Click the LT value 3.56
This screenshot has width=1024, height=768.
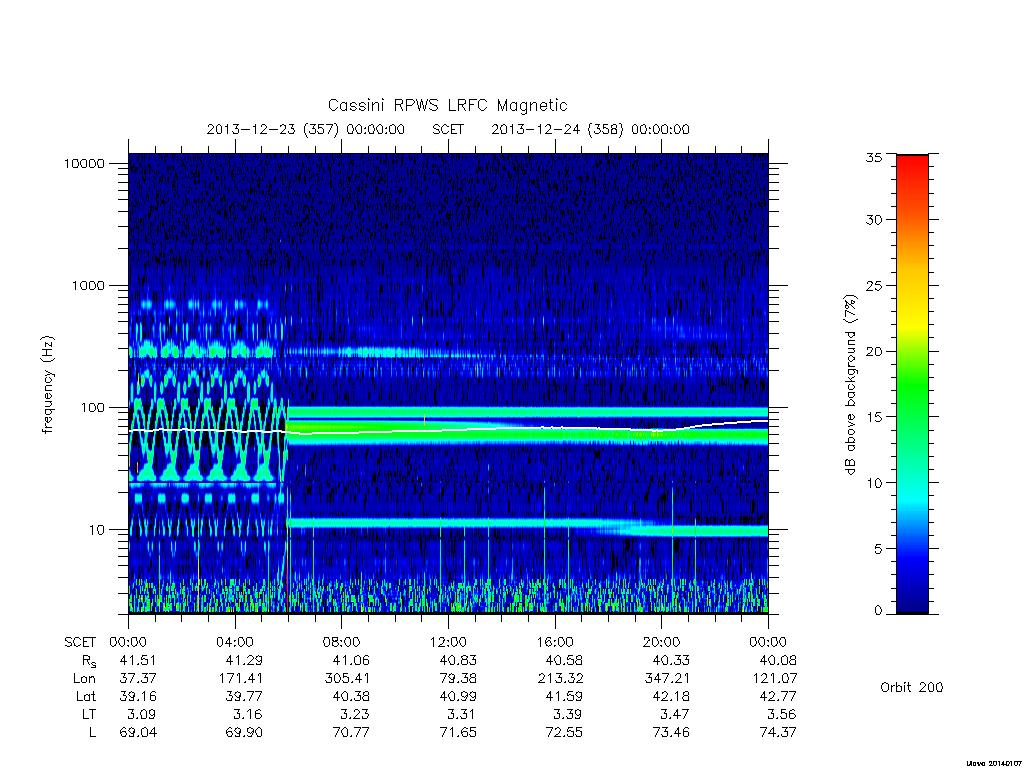(782, 714)
